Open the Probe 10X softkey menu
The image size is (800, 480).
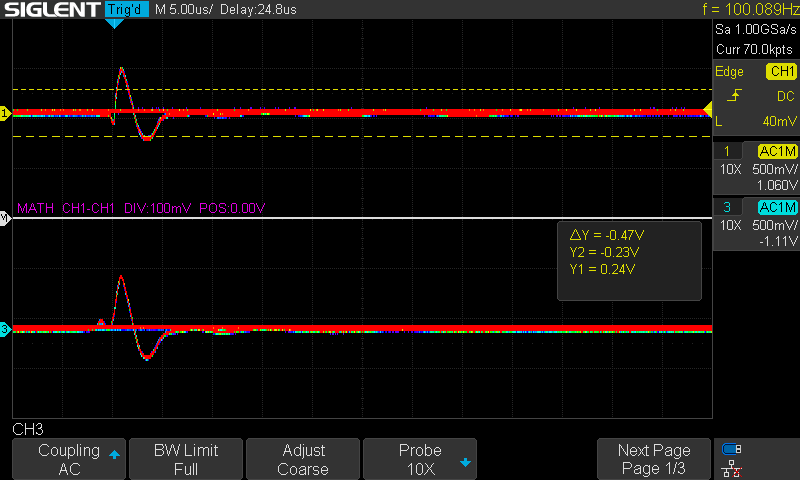click(x=420, y=459)
